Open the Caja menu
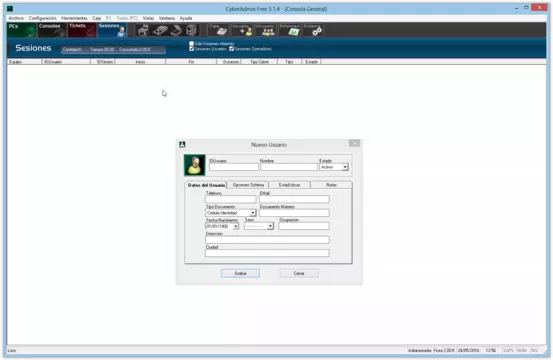This screenshot has width=553, height=360. [x=97, y=18]
